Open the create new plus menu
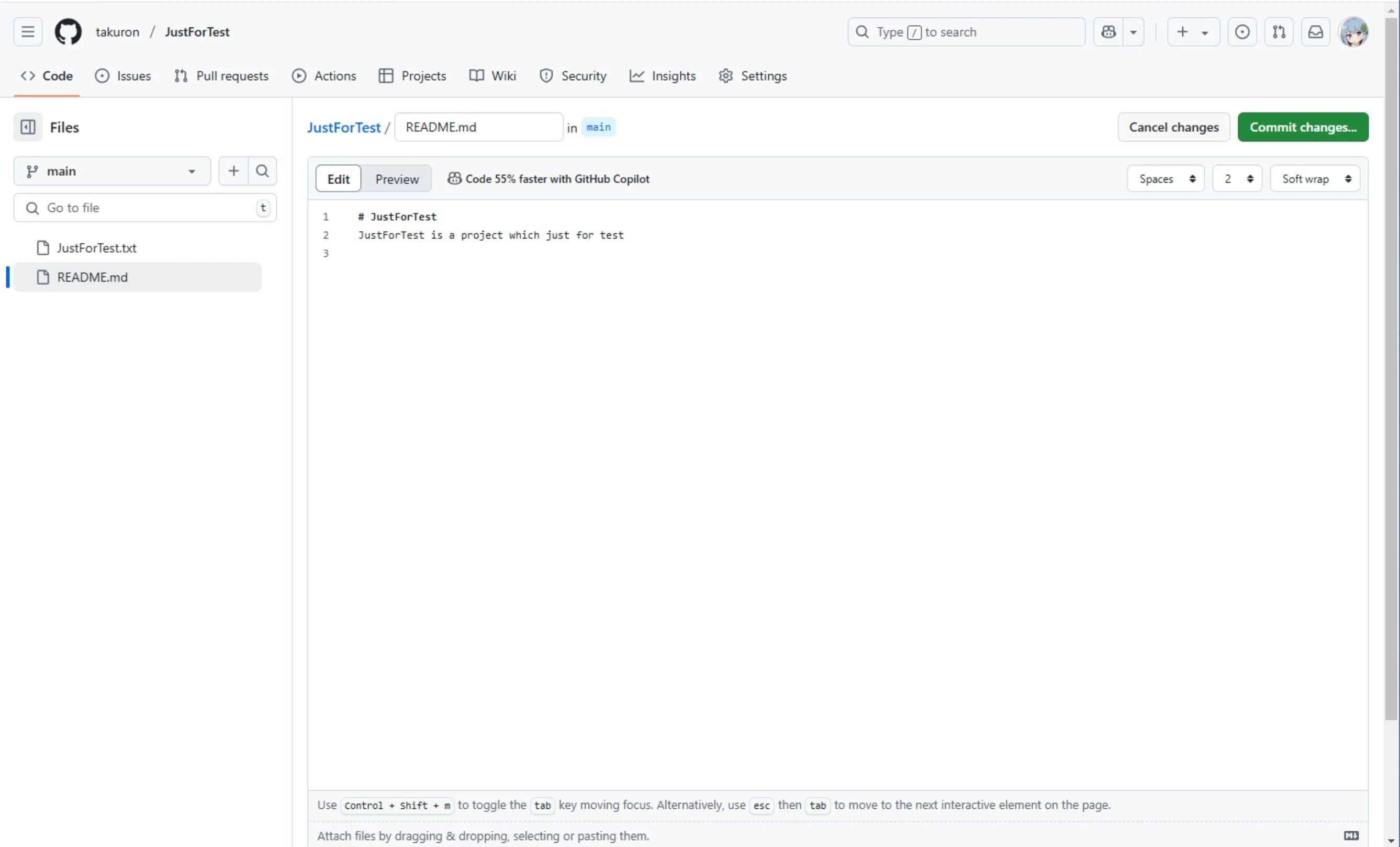Image resolution: width=1400 pixels, height=847 pixels. (x=1193, y=32)
